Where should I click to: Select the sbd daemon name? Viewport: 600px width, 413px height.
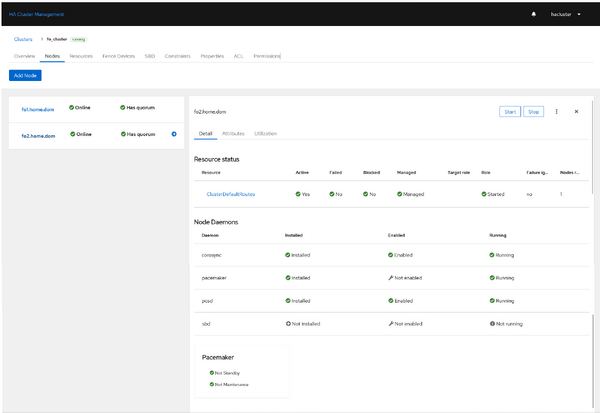[x=206, y=324]
